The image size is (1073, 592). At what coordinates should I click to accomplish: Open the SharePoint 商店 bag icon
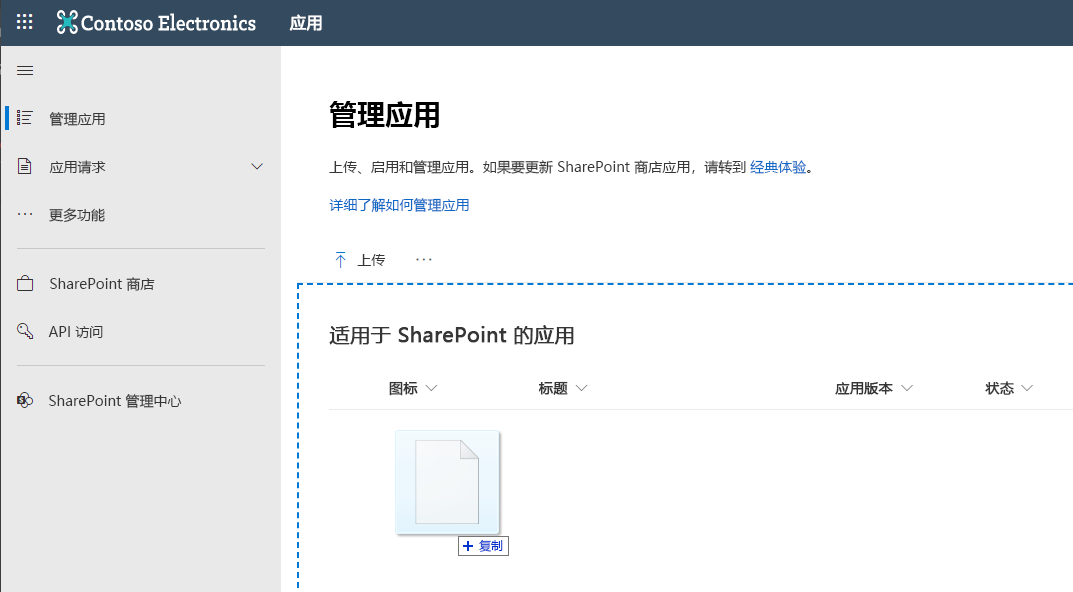click(24, 283)
